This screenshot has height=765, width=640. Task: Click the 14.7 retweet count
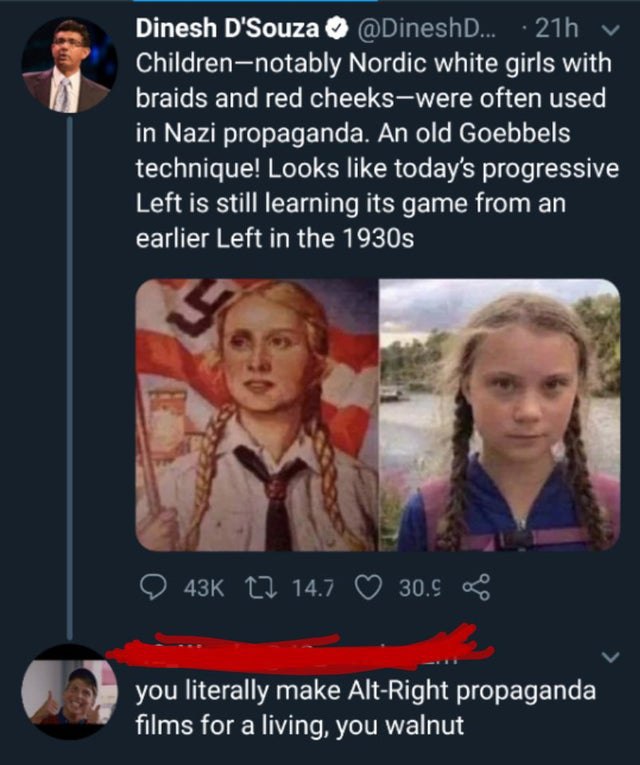313,588
